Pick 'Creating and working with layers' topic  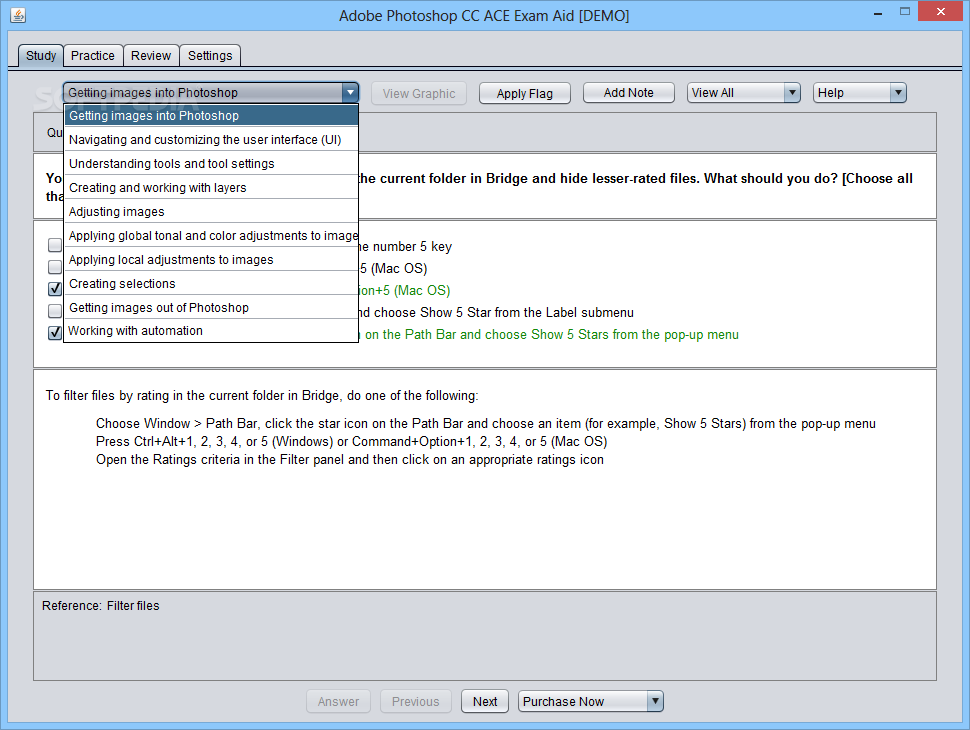(x=211, y=187)
